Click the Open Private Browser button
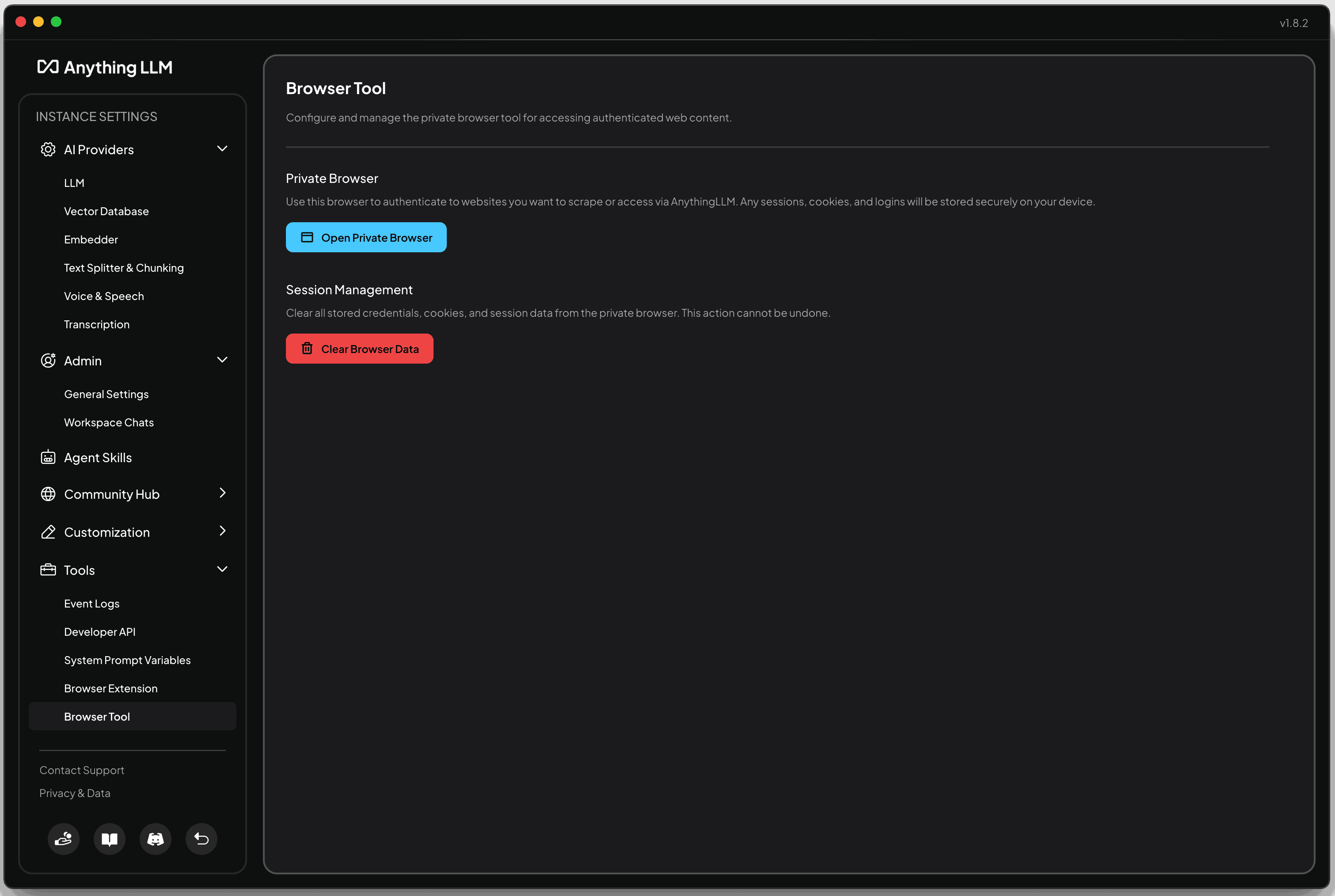1335x896 pixels. coord(366,237)
